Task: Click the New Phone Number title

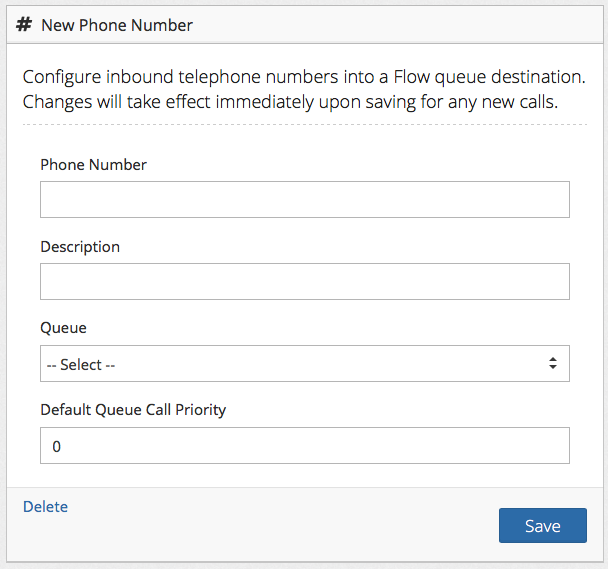Action: [x=117, y=25]
